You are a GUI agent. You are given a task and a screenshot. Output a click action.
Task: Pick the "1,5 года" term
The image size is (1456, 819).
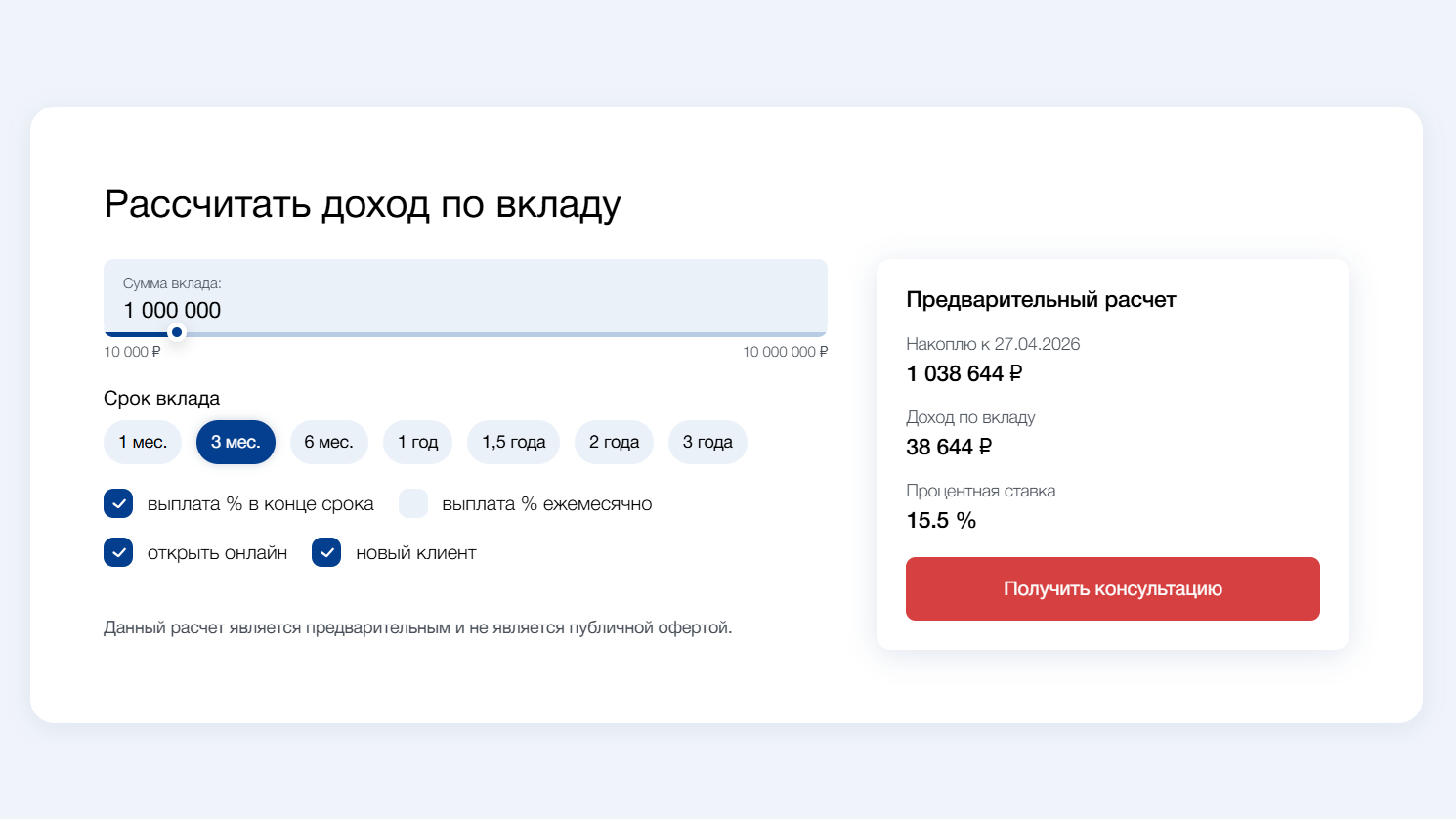[x=513, y=442]
